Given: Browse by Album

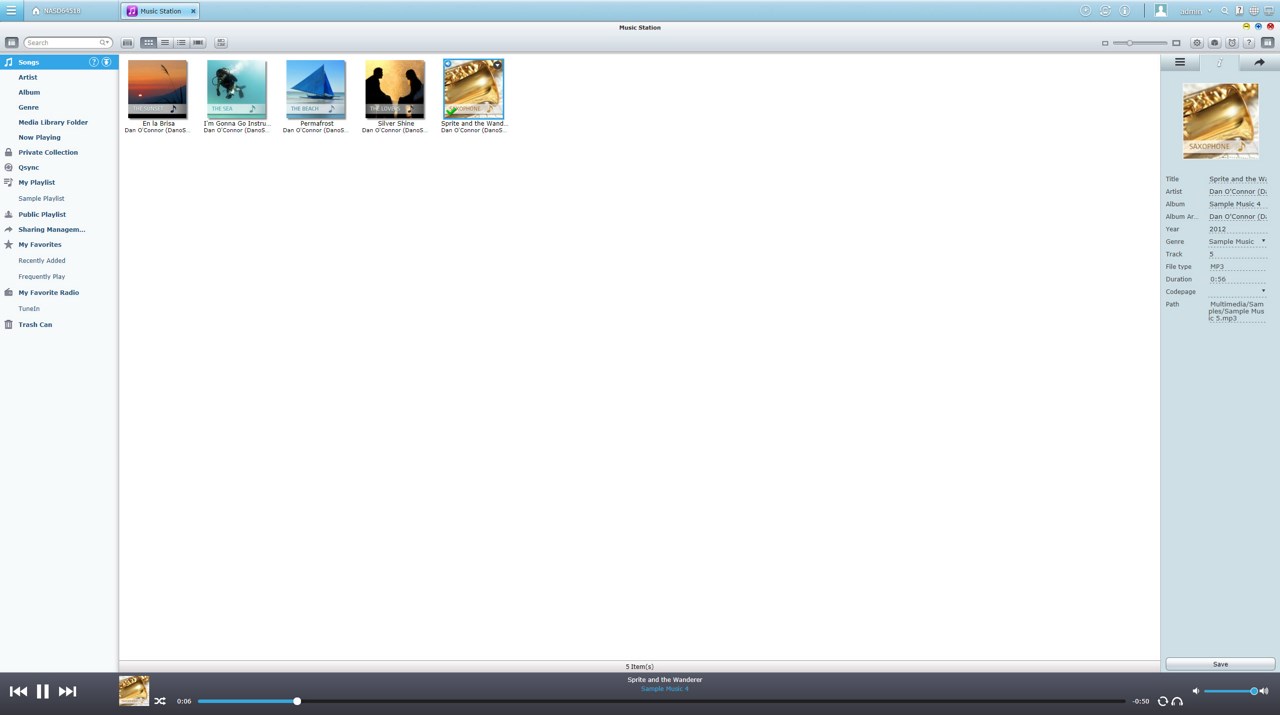Looking at the screenshot, I should pos(29,92).
